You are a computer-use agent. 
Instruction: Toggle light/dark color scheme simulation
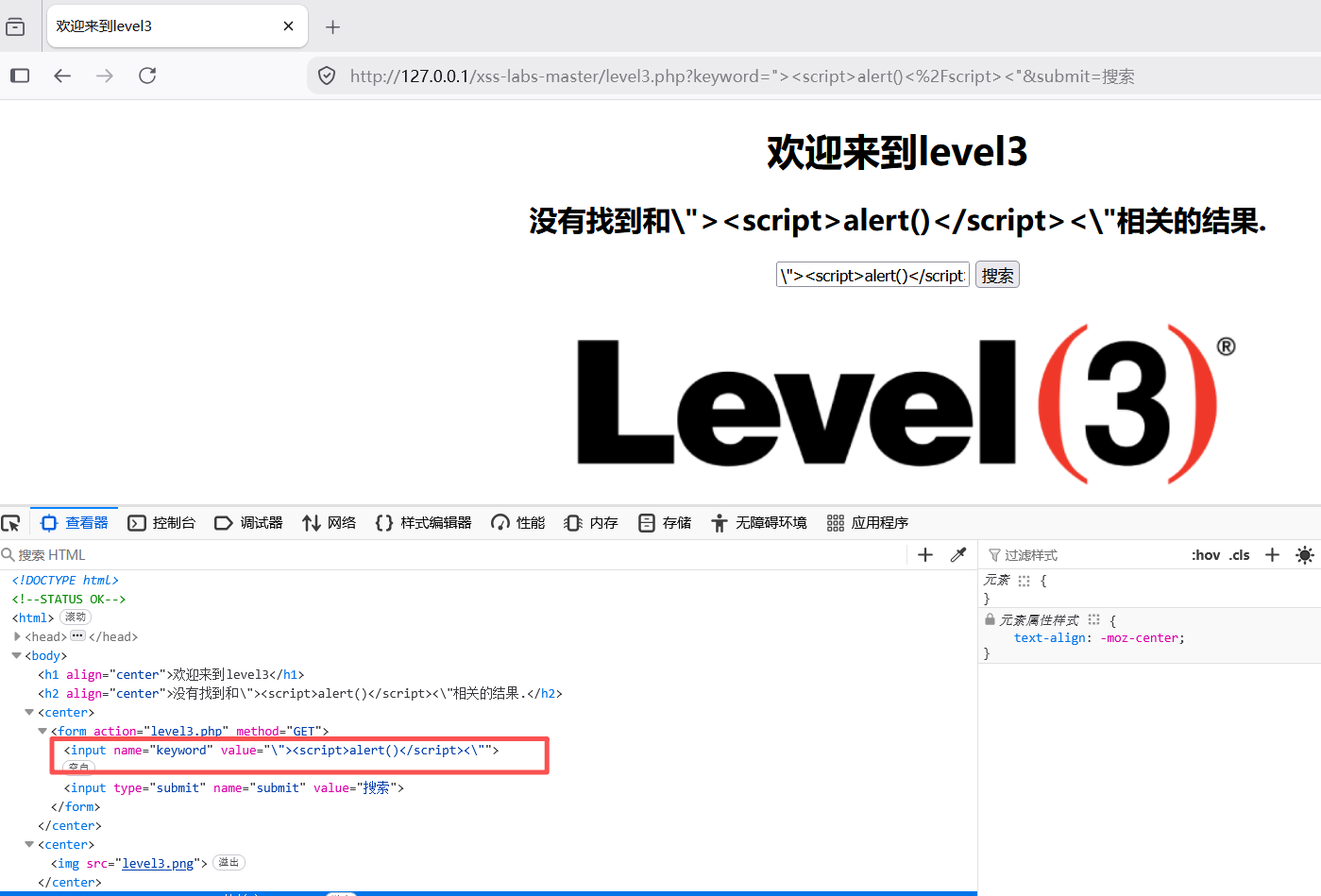tap(1305, 555)
